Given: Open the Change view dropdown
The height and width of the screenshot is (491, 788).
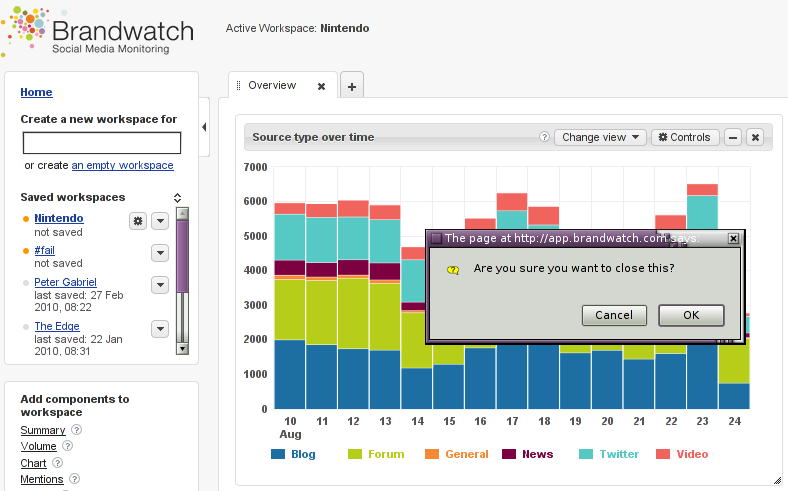Looking at the screenshot, I should click(x=600, y=137).
